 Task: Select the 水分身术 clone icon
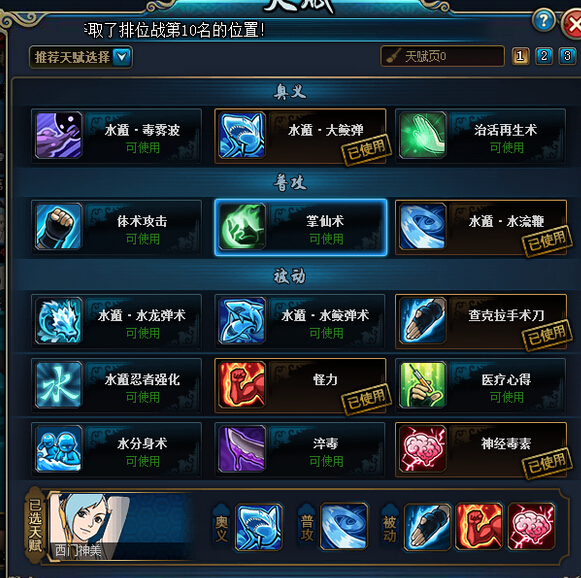[59, 449]
